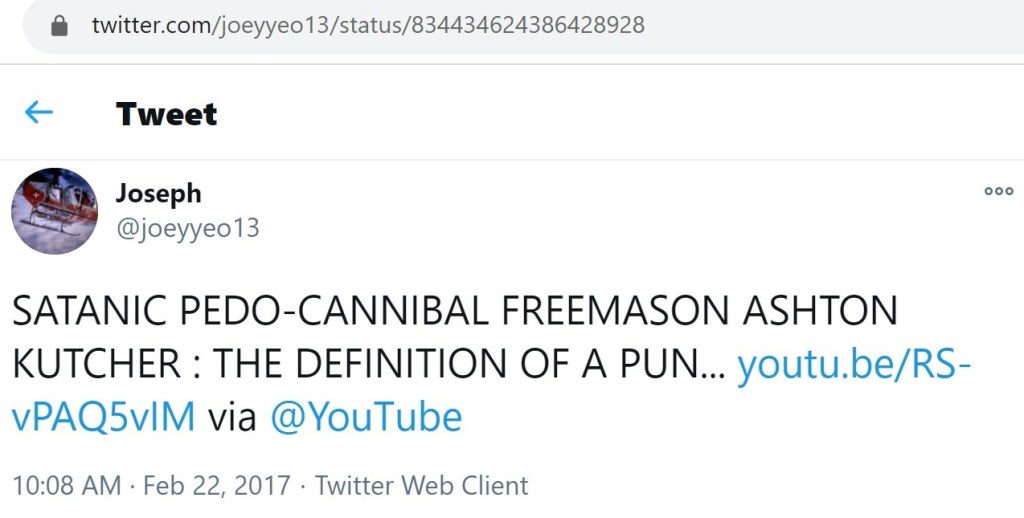The width and height of the screenshot is (1024, 518).
Task: Click the 10:08 AM tweet timestamp
Action: pyautogui.click(x=68, y=486)
